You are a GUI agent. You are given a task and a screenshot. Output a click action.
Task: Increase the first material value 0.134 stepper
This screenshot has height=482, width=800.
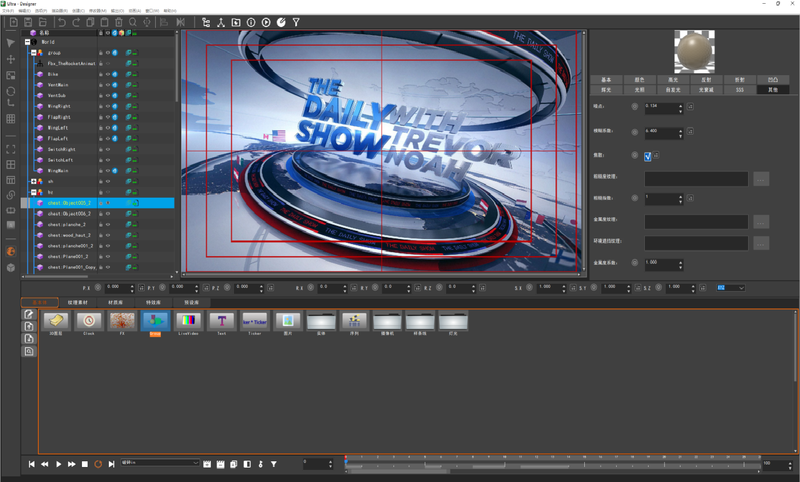click(680, 105)
